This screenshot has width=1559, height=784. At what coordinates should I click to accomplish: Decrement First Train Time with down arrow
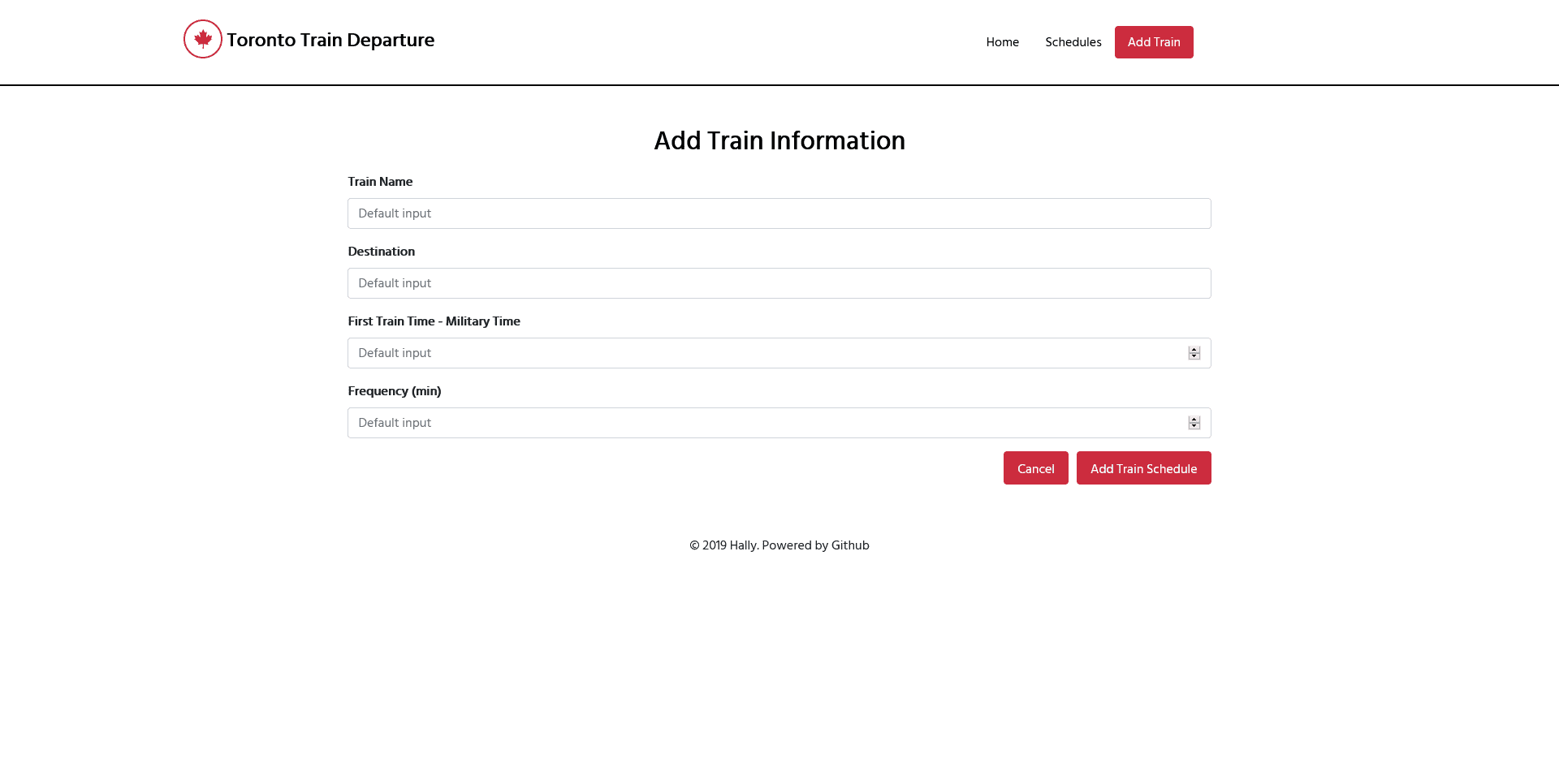(x=1194, y=356)
